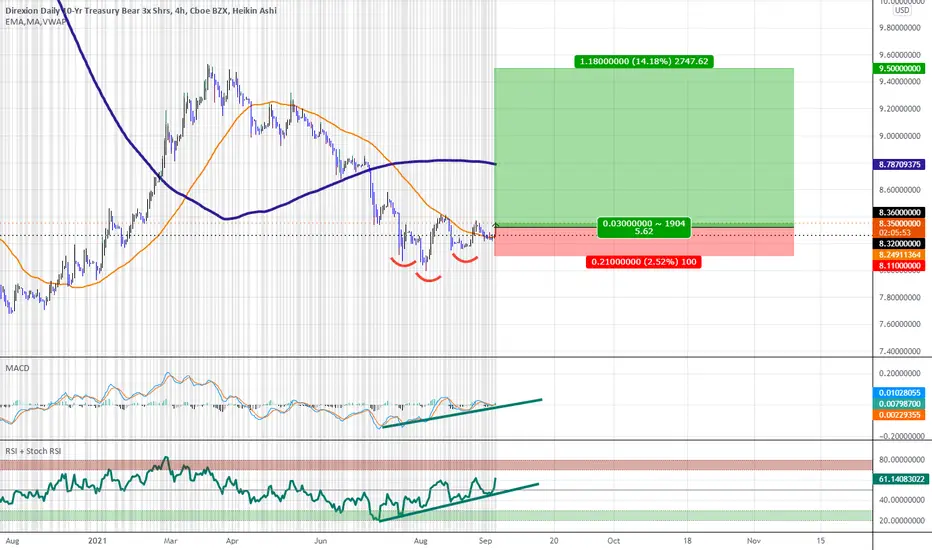Click the 8.11000000 red stop price tag

900,266
